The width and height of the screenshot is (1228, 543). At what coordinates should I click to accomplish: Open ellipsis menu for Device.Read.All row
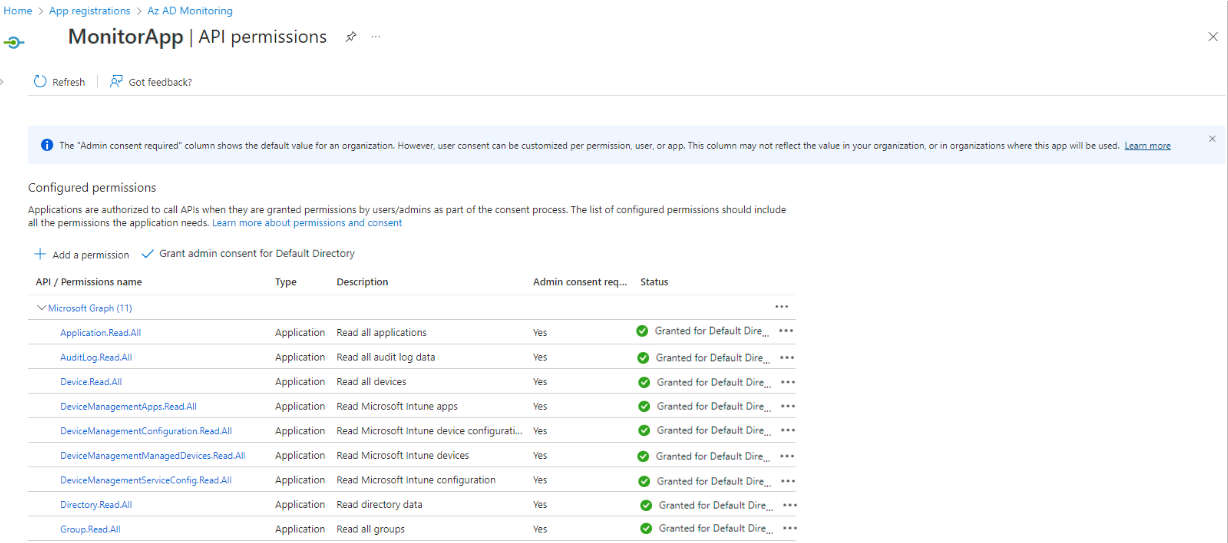pos(788,382)
